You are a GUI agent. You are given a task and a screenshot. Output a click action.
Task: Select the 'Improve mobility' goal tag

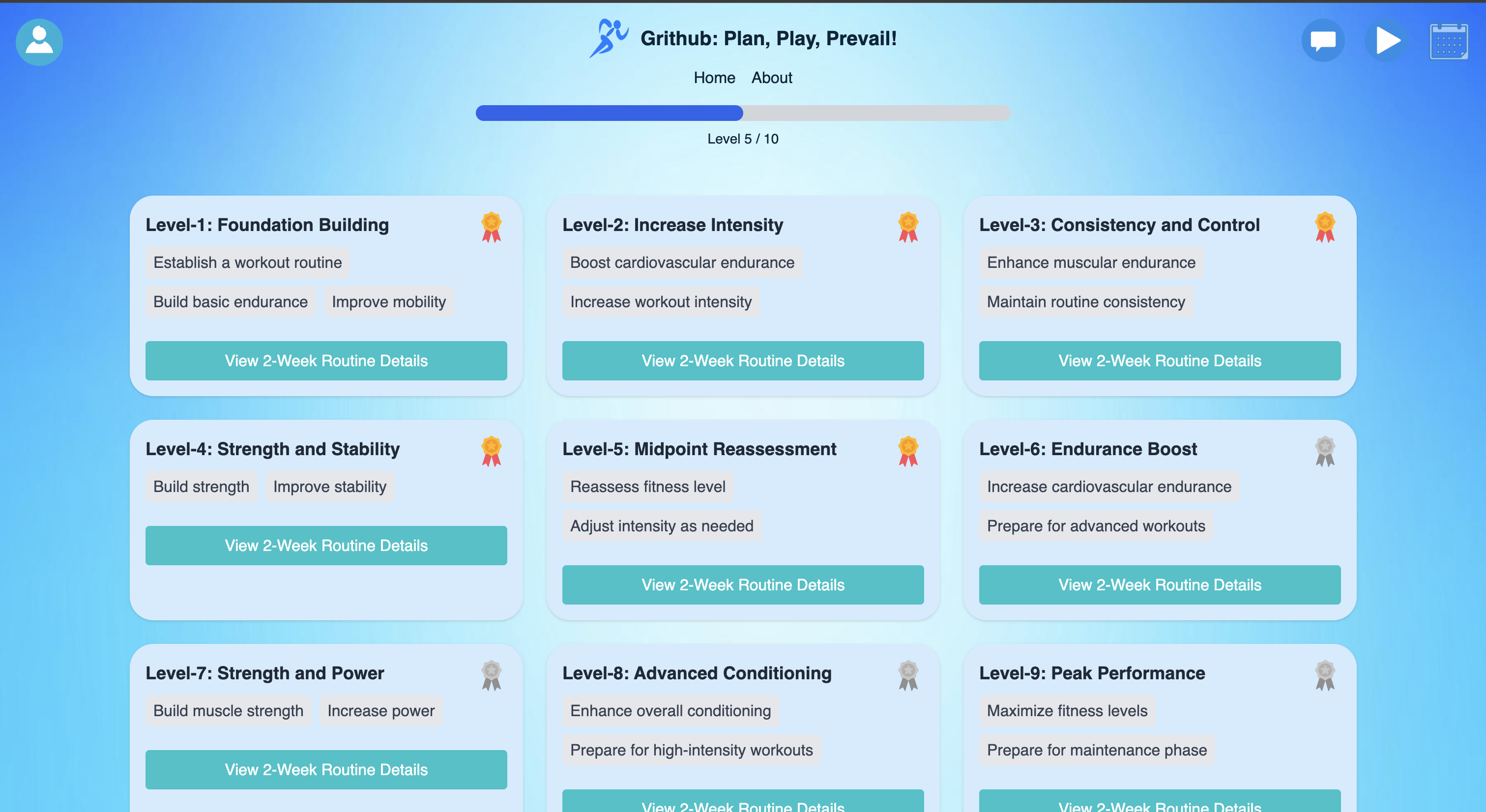(x=388, y=302)
